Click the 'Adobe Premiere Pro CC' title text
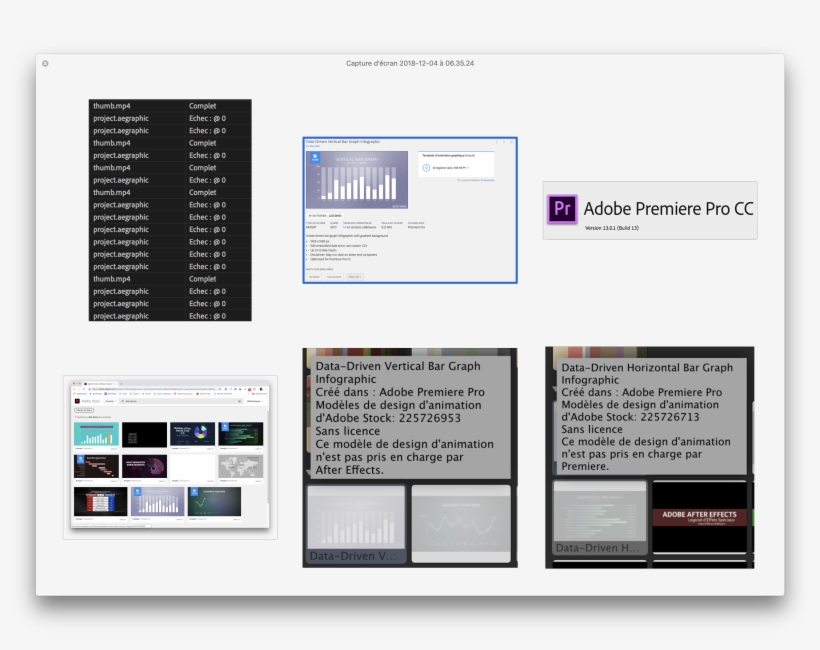The height and width of the screenshot is (650, 820). [x=668, y=209]
